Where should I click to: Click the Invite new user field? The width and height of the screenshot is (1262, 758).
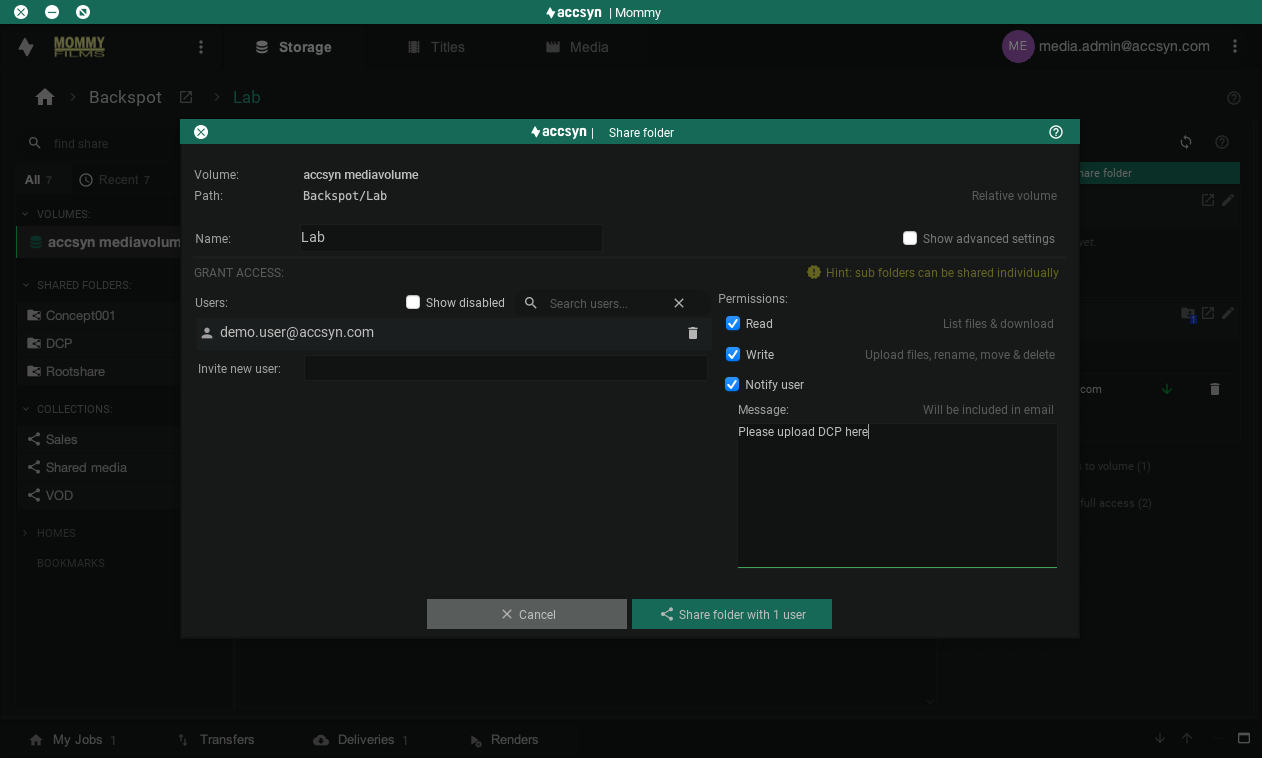click(x=505, y=368)
